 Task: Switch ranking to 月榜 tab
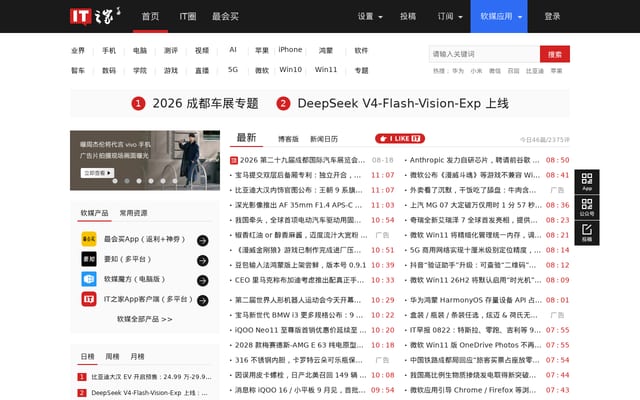pos(137,357)
